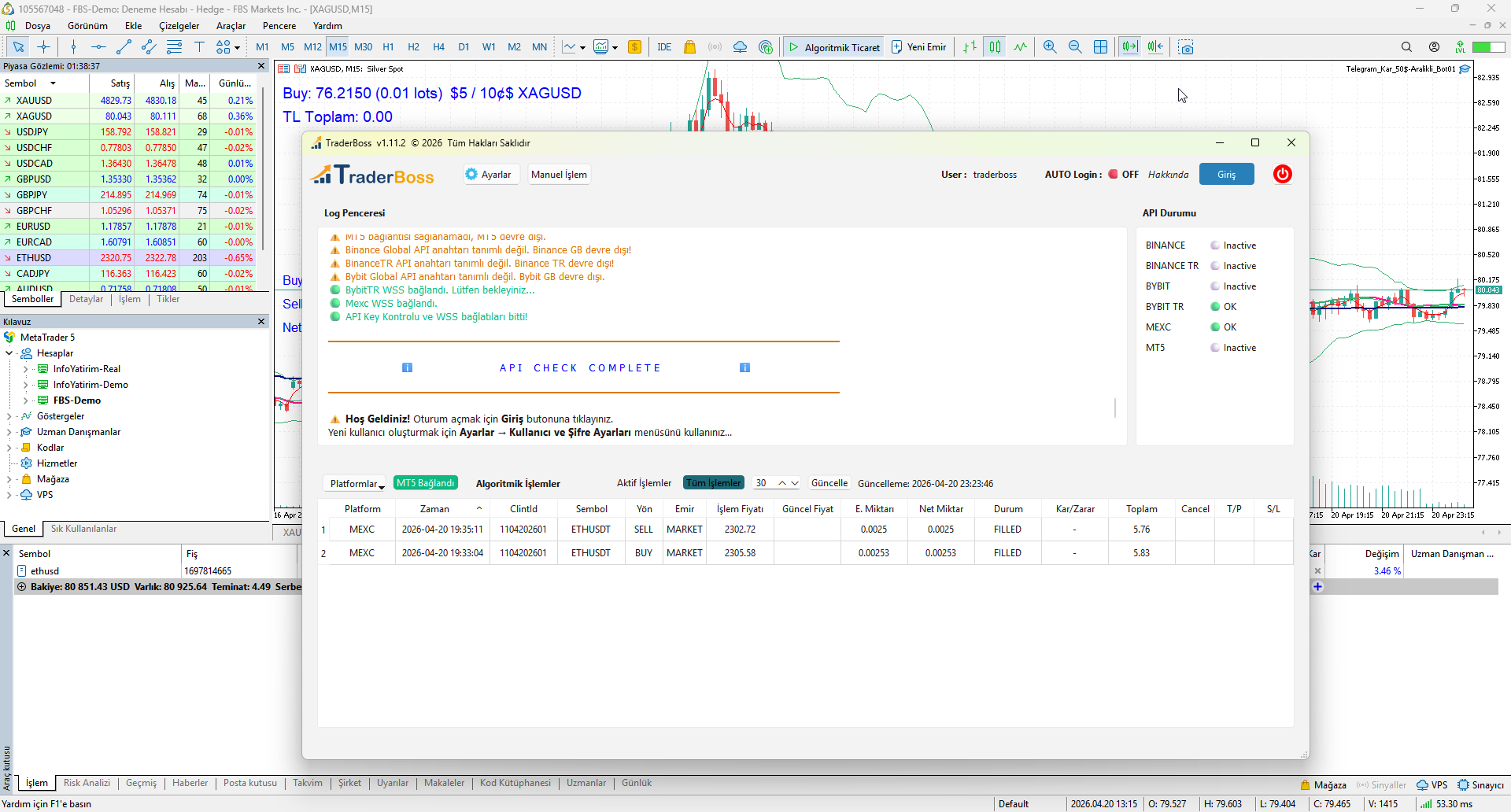The height and width of the screenshot is (812, 1511).
Task: Switch timeframe to D1
Action: point(464,47)
